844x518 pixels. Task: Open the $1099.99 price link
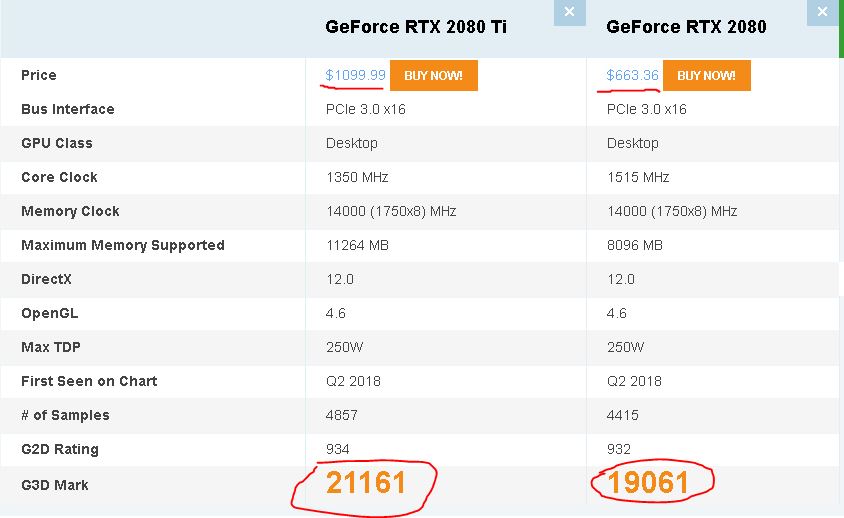[x=355, y=75]
